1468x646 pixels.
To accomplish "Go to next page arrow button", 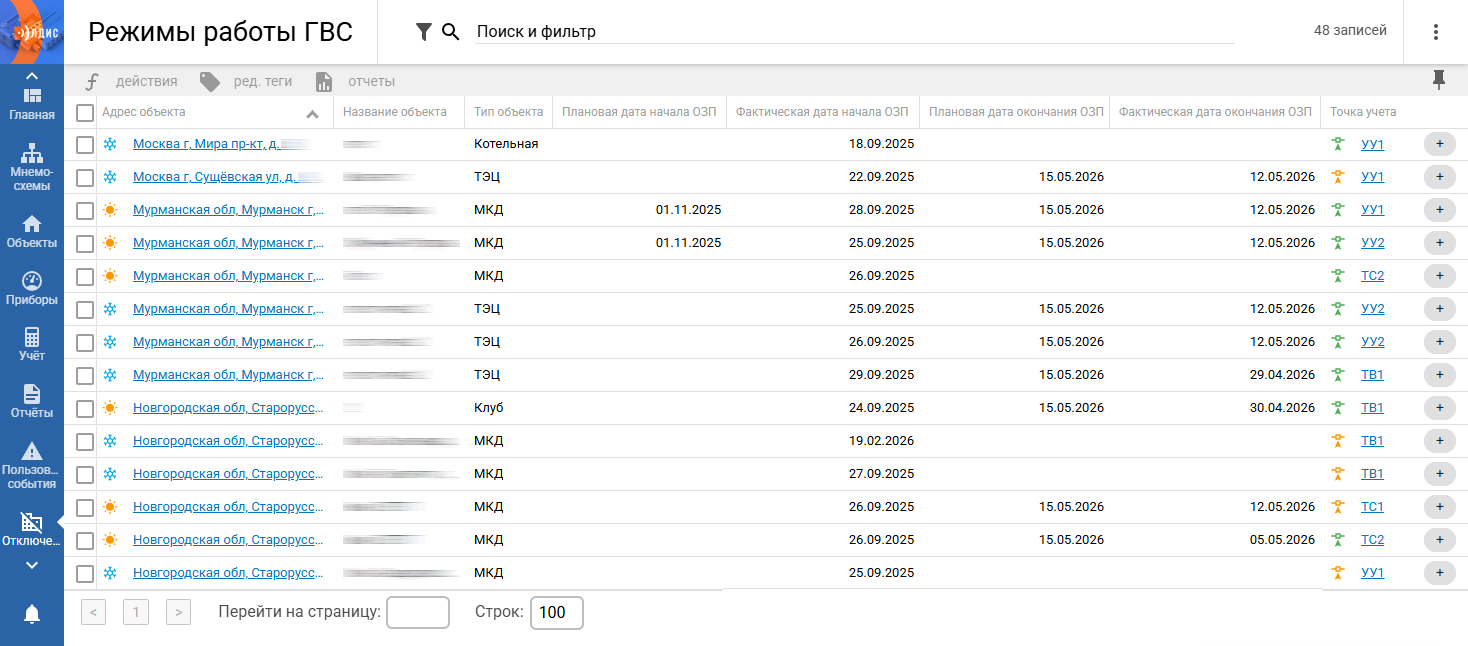I will 178,612.
